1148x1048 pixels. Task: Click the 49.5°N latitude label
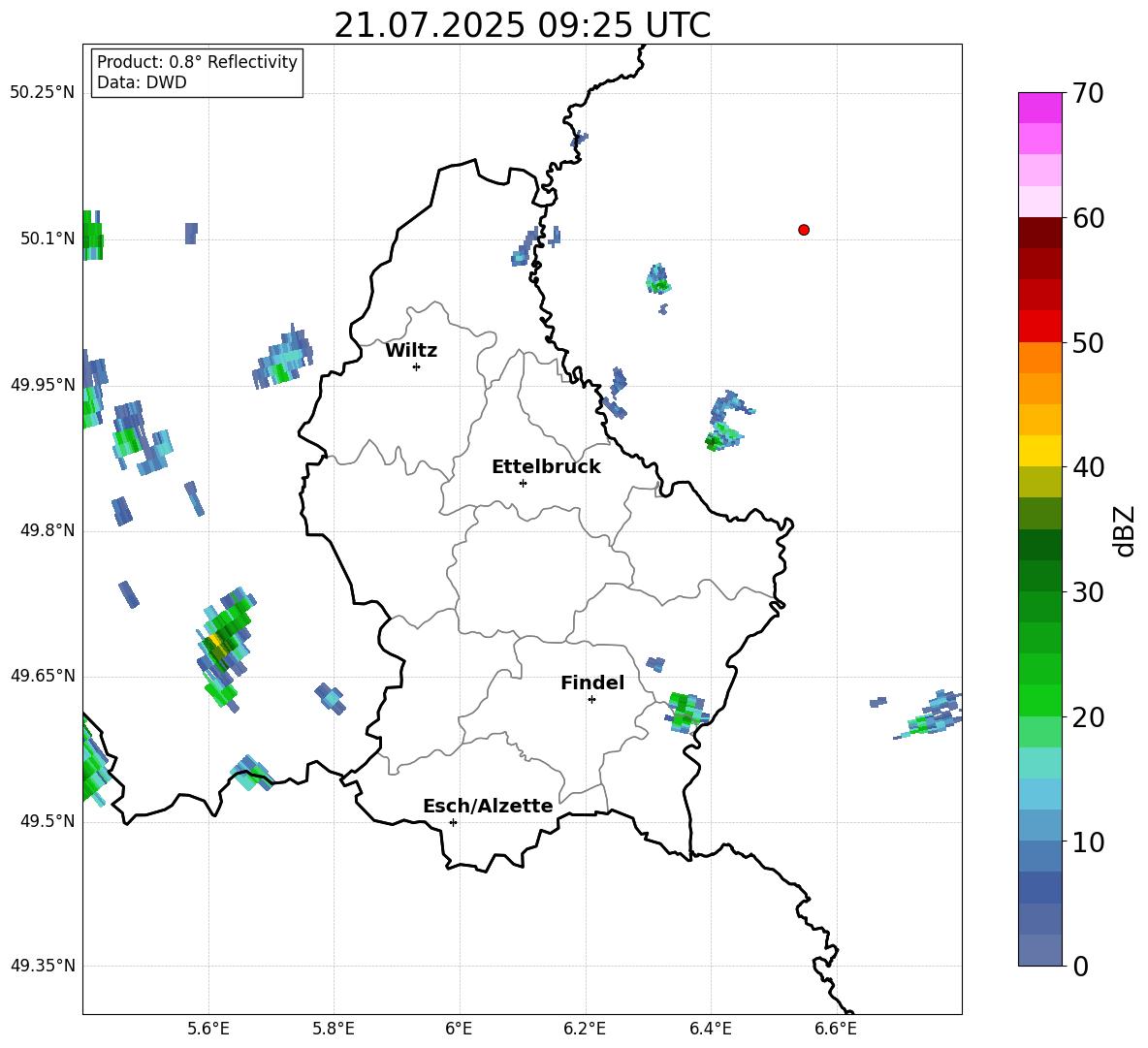point(47,820)
